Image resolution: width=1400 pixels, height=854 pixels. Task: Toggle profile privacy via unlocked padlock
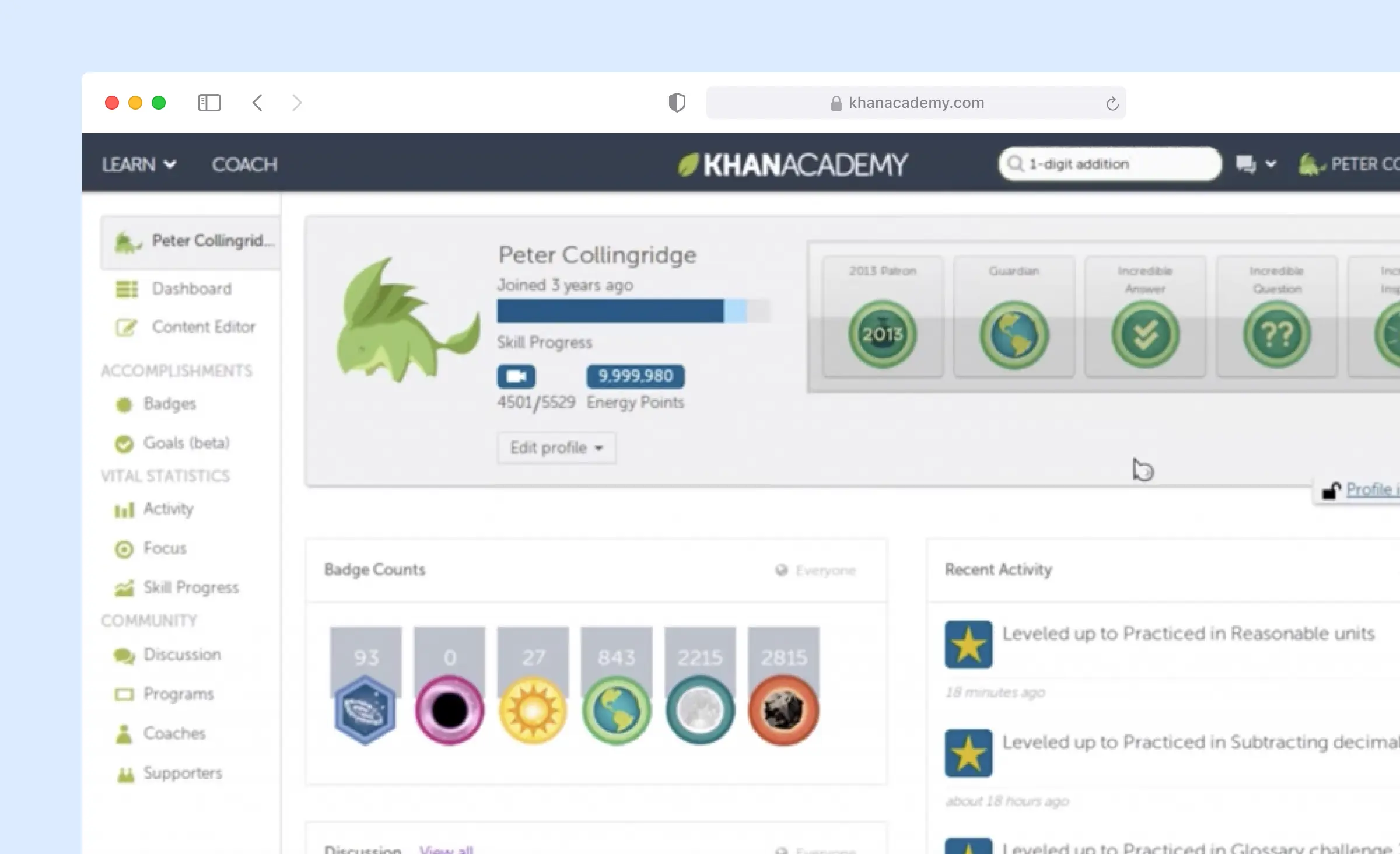point(1331,491)
